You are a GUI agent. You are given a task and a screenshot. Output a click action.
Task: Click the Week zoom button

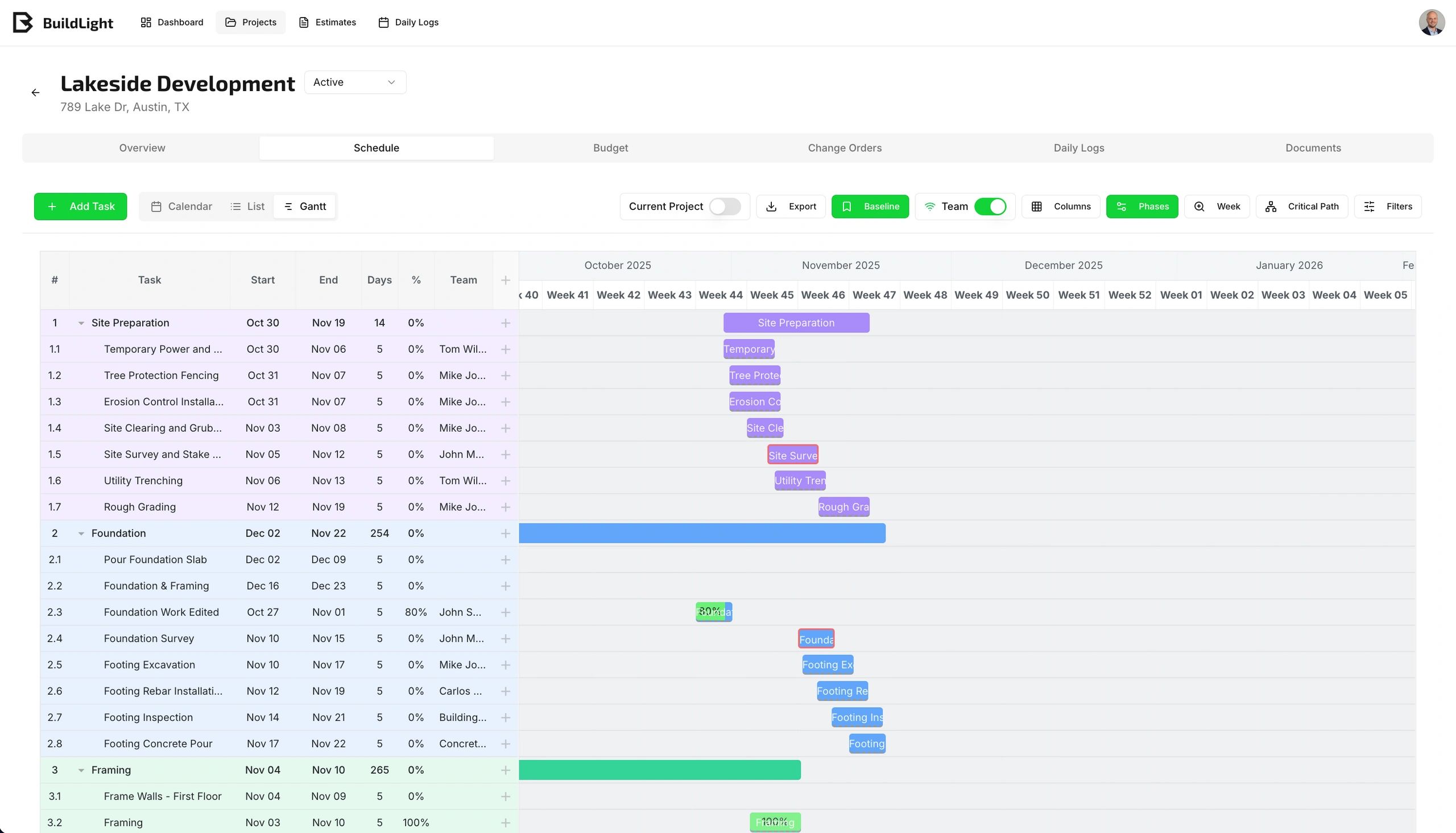coord(1217,207)
